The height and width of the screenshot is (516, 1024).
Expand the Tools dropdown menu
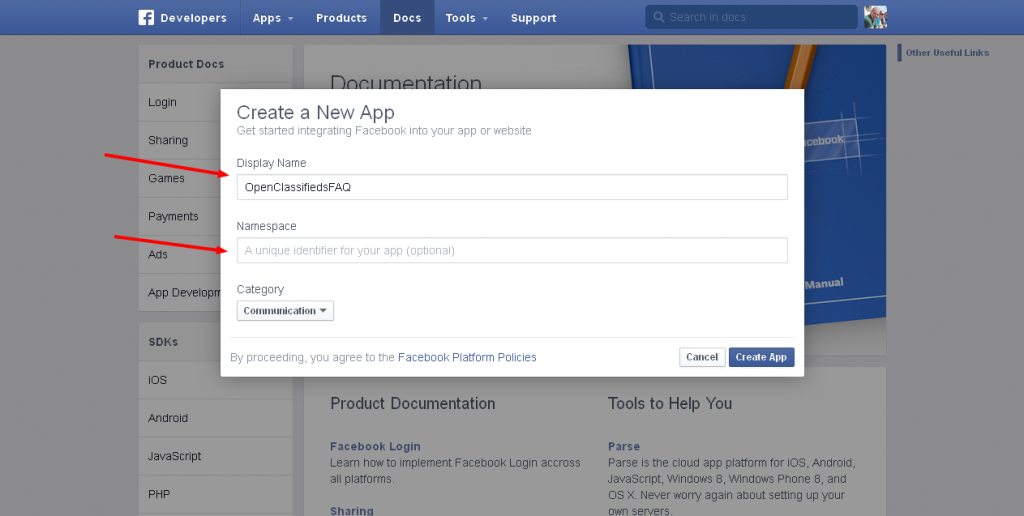click(467, 18)
